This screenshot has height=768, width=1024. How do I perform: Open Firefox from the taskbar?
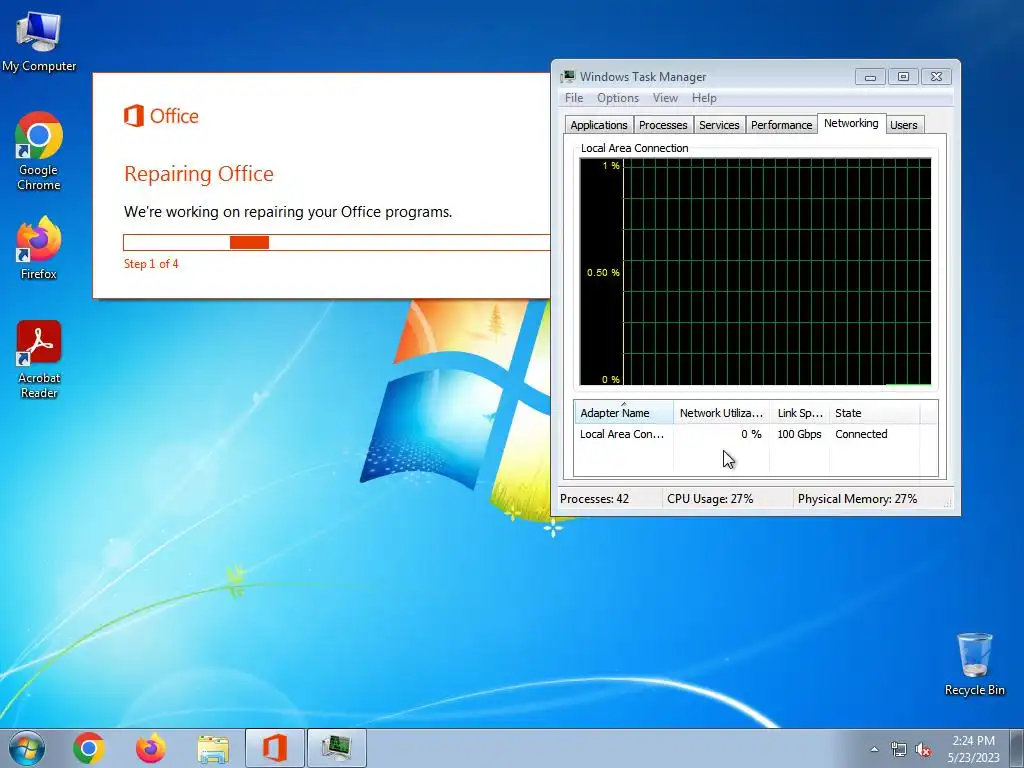pos(151,748)
